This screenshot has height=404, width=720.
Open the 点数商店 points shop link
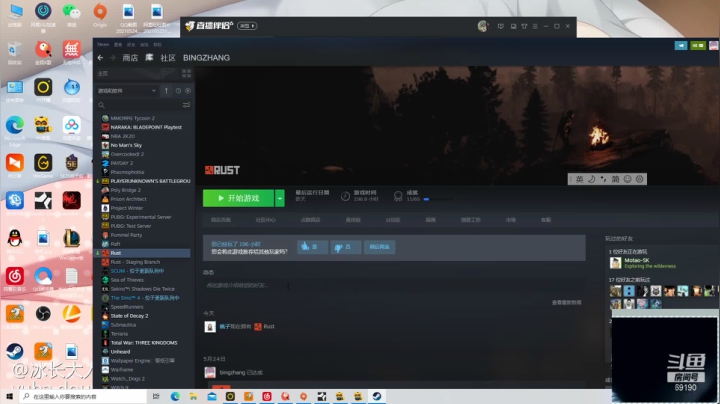tap(310, 220)
